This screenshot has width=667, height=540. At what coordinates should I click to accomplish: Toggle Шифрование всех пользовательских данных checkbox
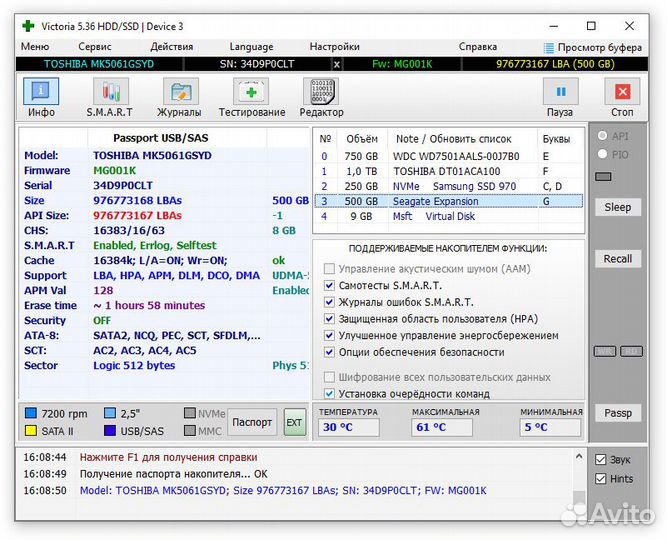(x=329, y=377)
